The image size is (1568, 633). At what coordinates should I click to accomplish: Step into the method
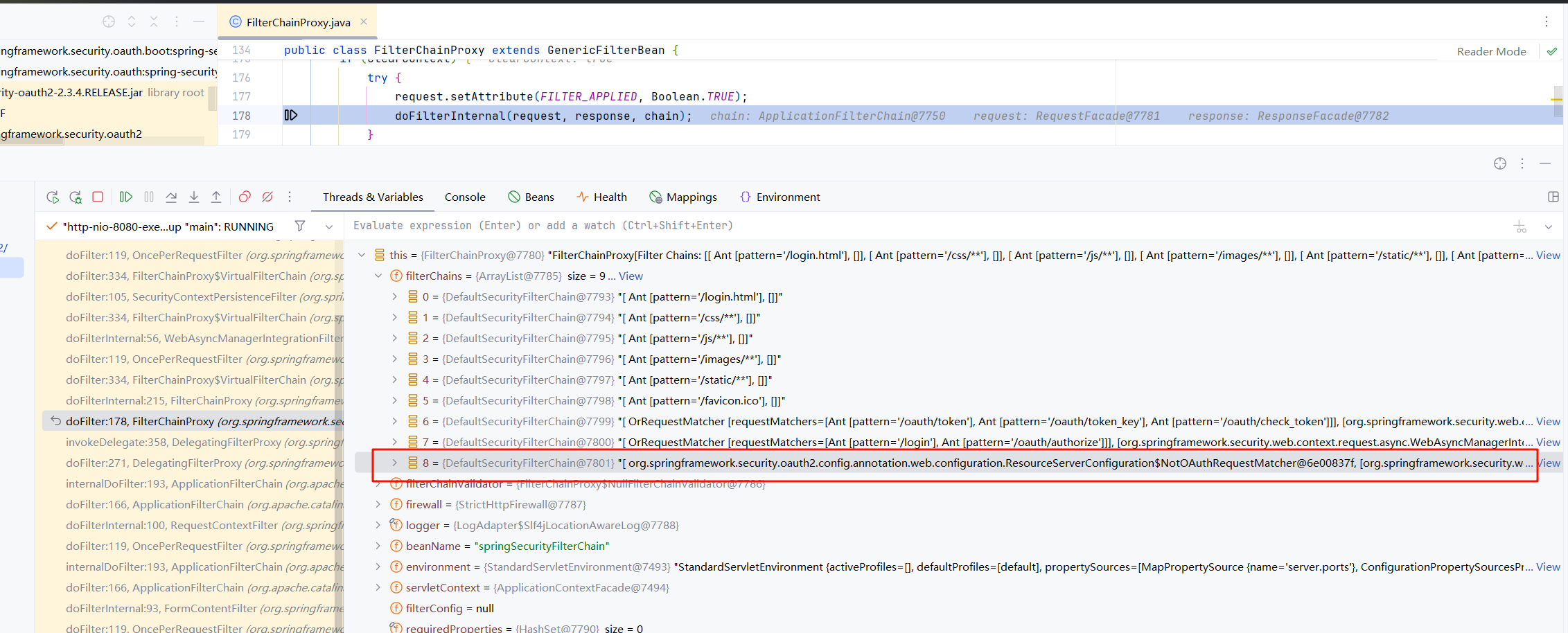[194, 197]
